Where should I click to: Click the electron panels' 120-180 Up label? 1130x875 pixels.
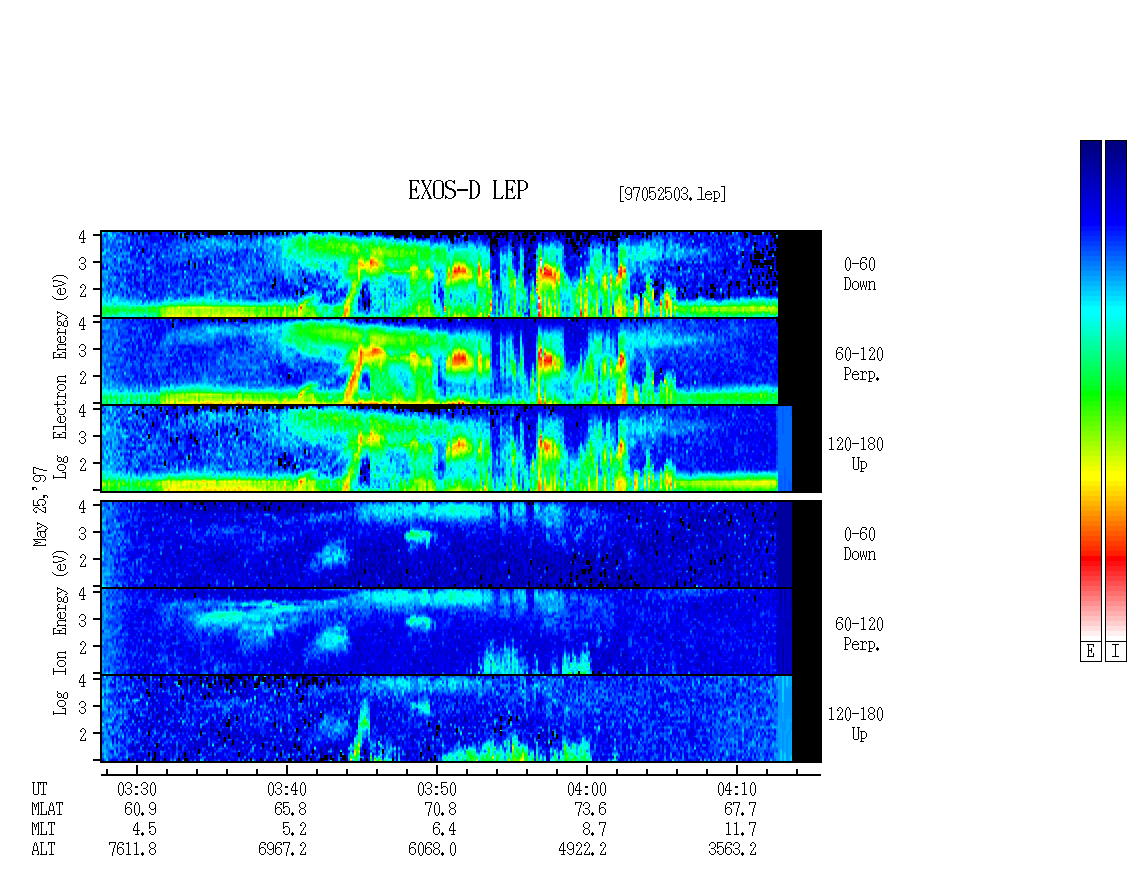point(855,454)
